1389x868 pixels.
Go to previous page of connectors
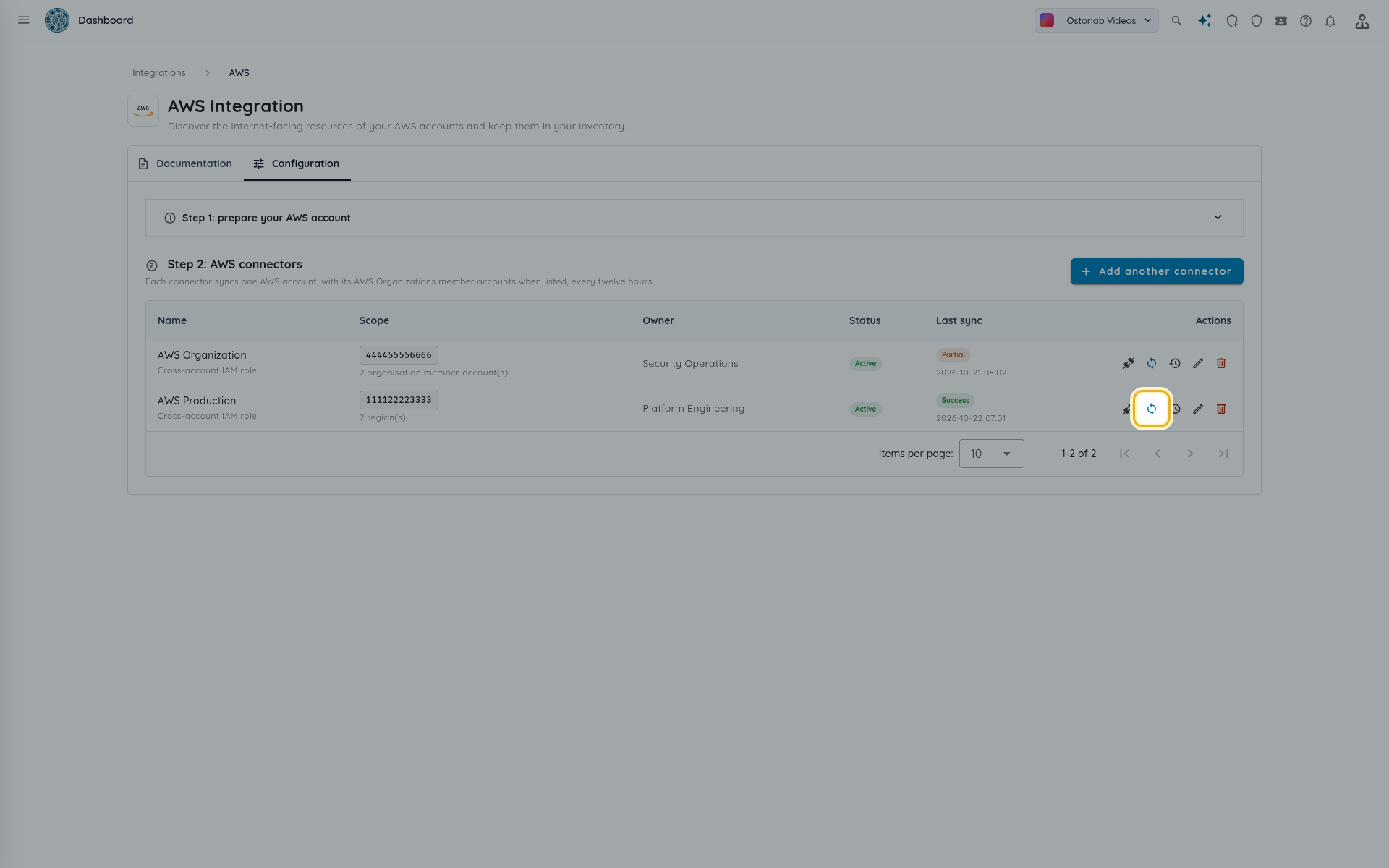1157,454
